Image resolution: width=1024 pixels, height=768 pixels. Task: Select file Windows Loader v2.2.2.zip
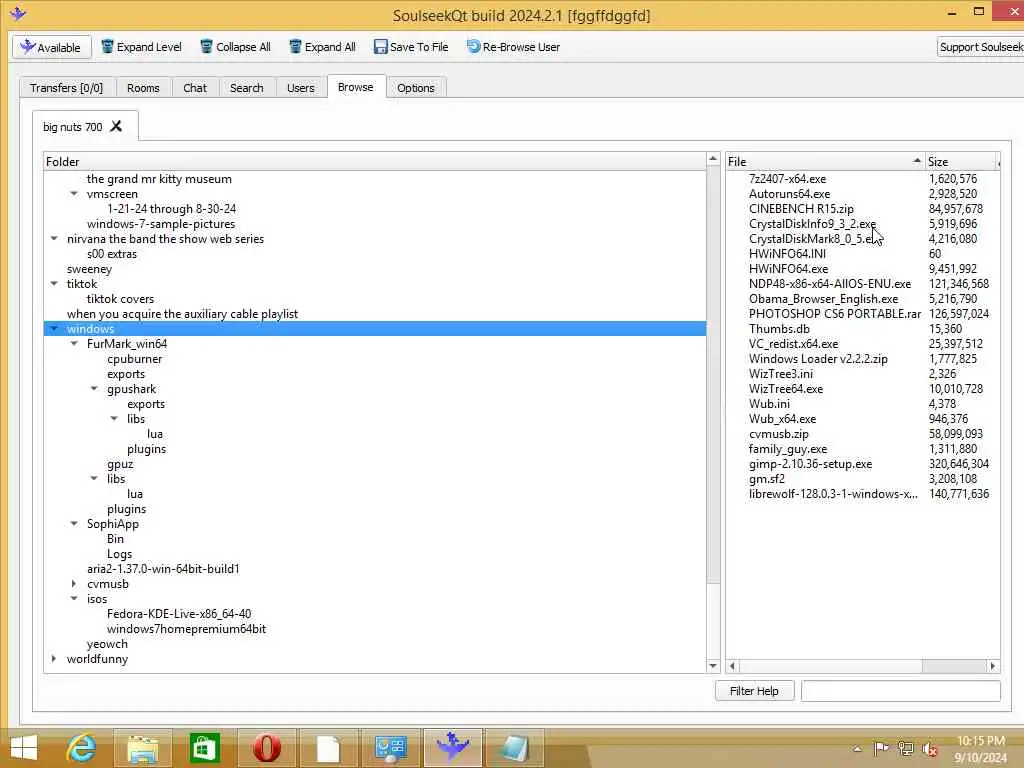pyautogui.click(x=818, y=359)
